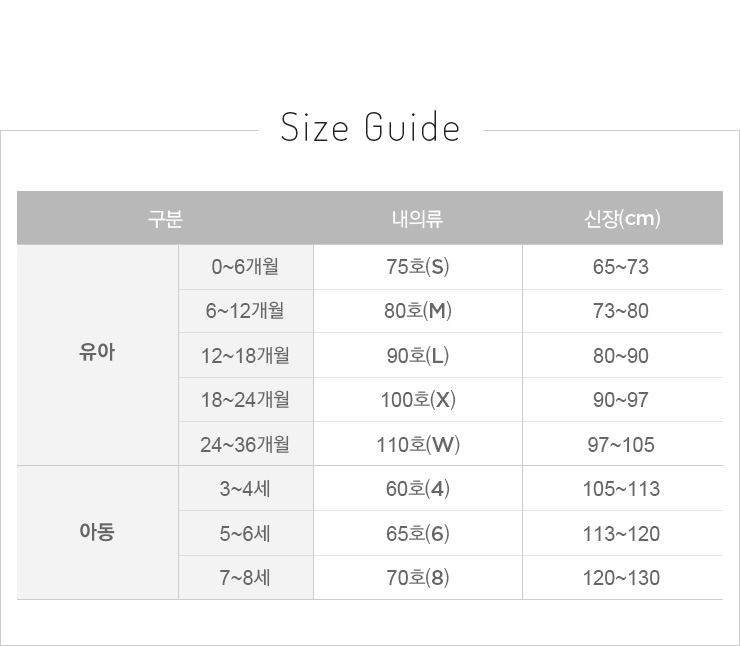Select the 유아 category cell
This screenshot has height=646, width=740.
coord(97,354)
